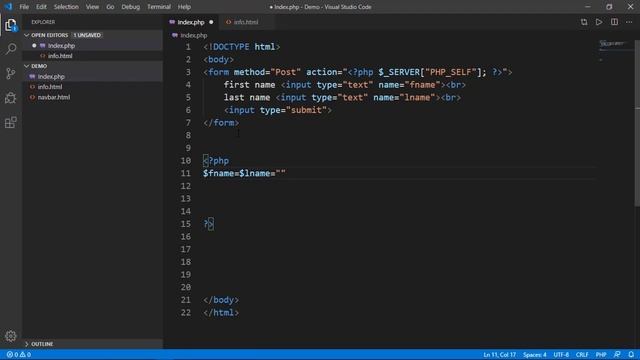The width and height of the screenshot is (640, 360).
Task: Click the </body> closing tag
Action: pyautogui.click(x=221, y=300)
